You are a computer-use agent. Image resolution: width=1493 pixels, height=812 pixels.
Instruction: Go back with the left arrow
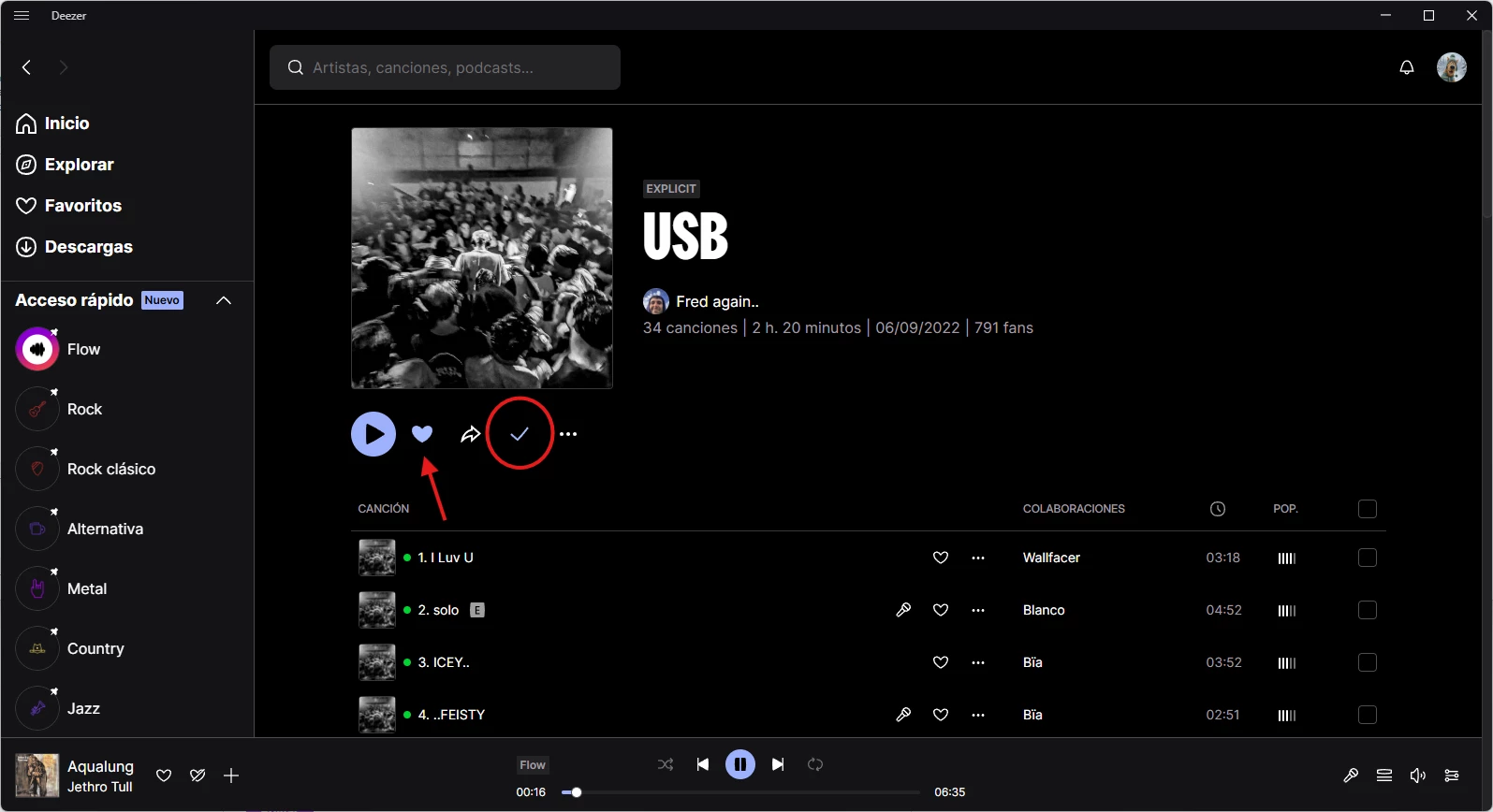click(26, 67)
